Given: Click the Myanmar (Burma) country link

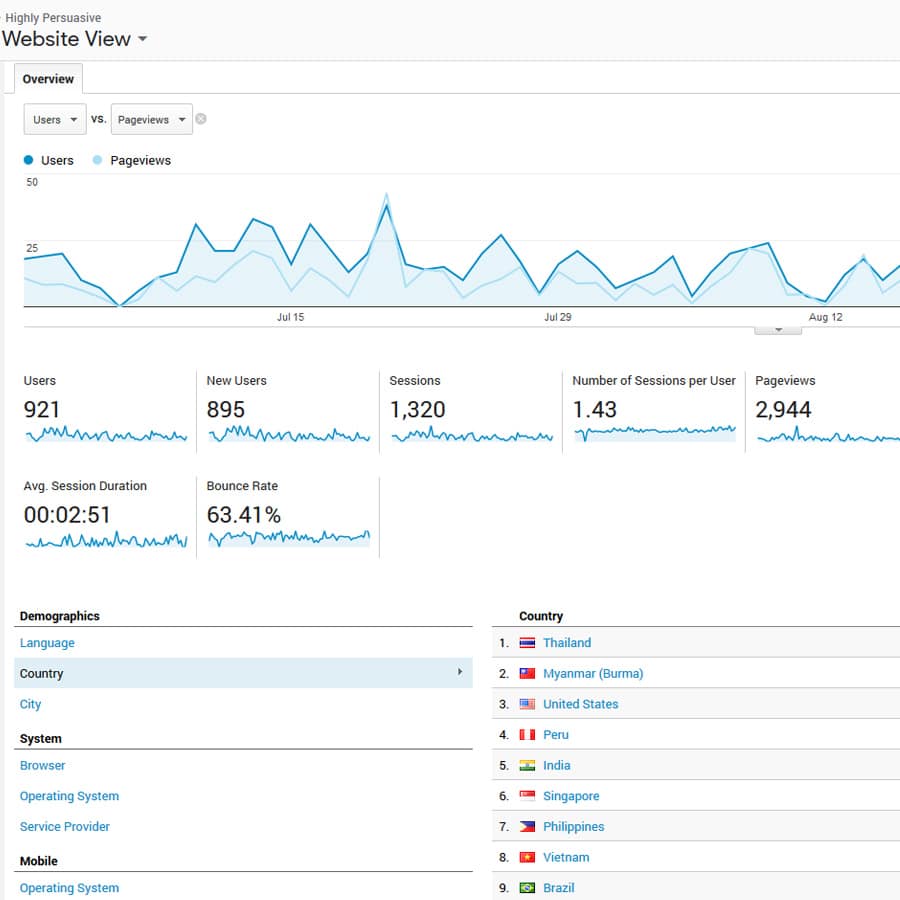Looking at the screenshot, I should pyautogui.click(x=593, y=673).
